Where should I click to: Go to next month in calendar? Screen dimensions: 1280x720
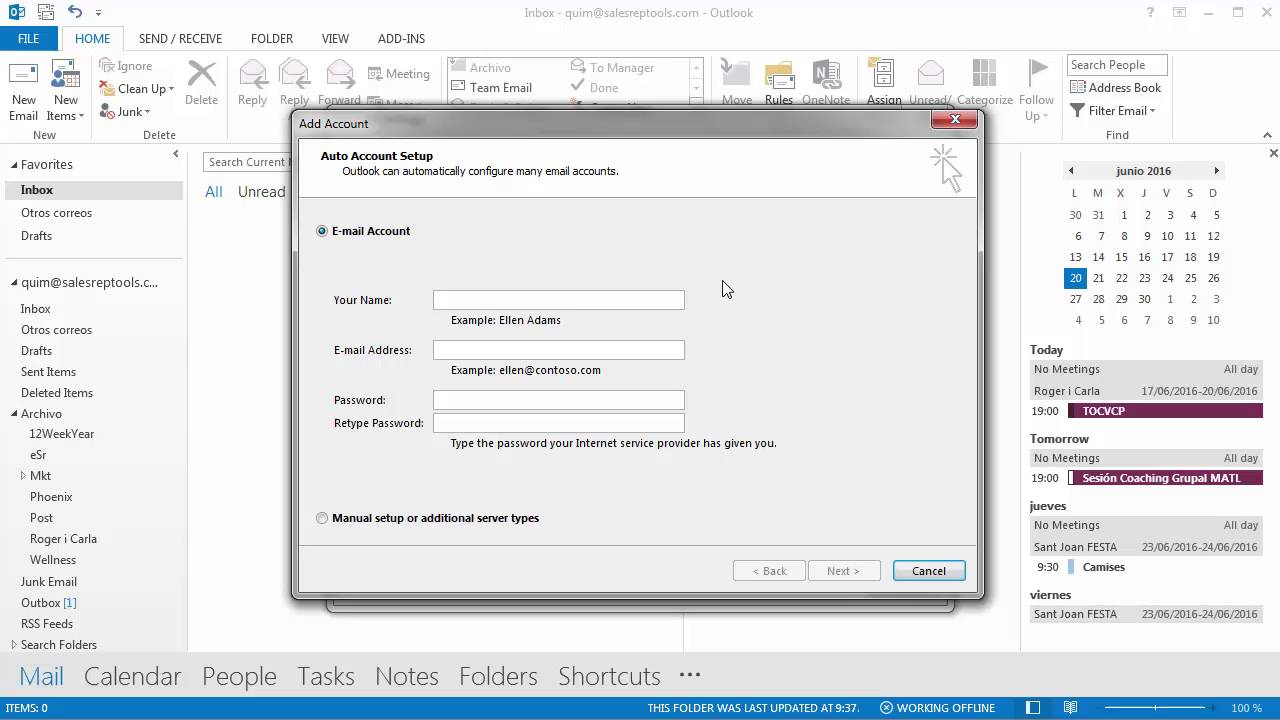coord(1216,171)
